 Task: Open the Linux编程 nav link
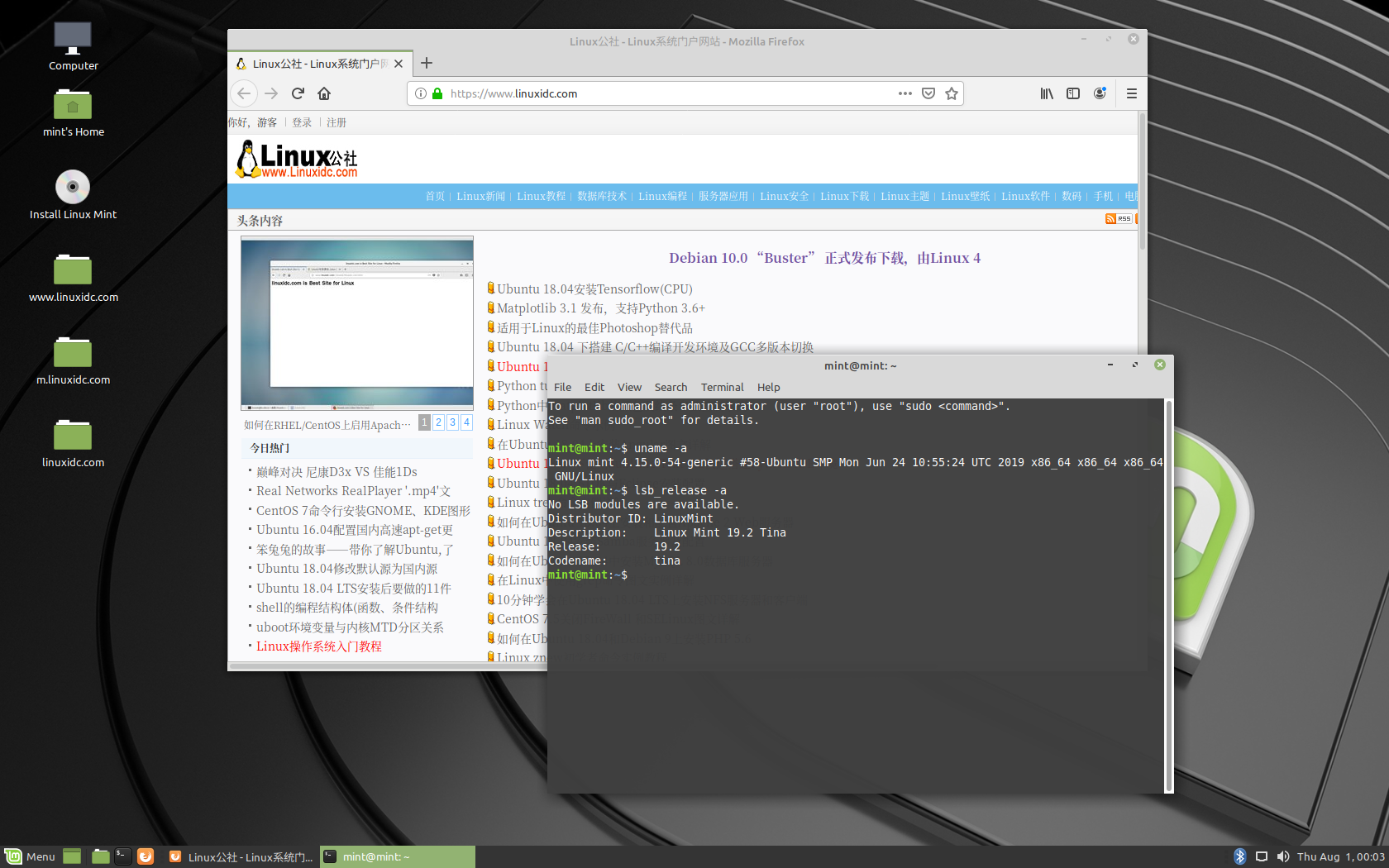coord(662,196)
